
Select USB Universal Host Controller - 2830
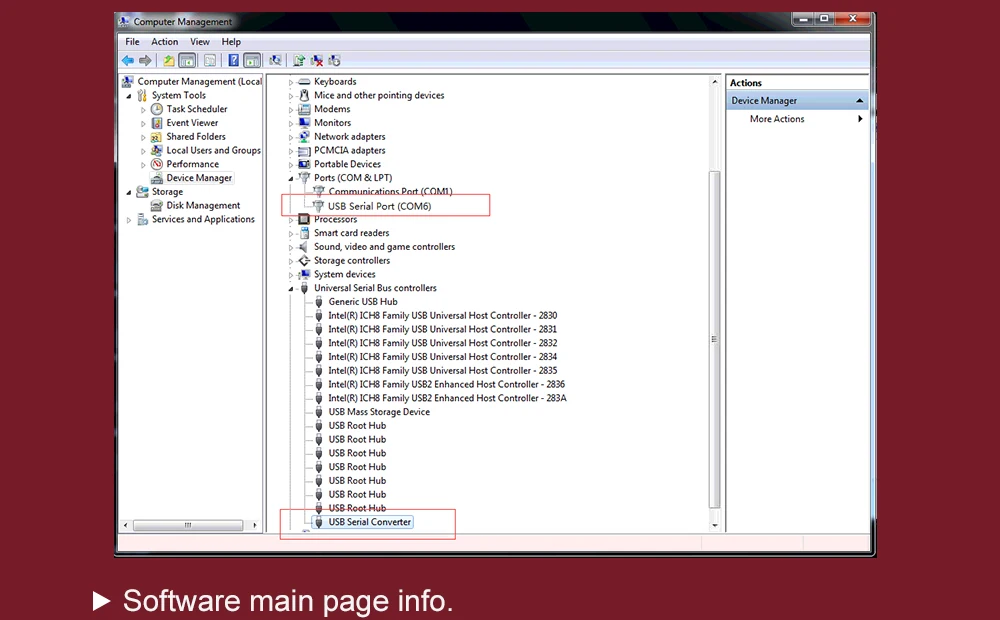tap(443, 316)
